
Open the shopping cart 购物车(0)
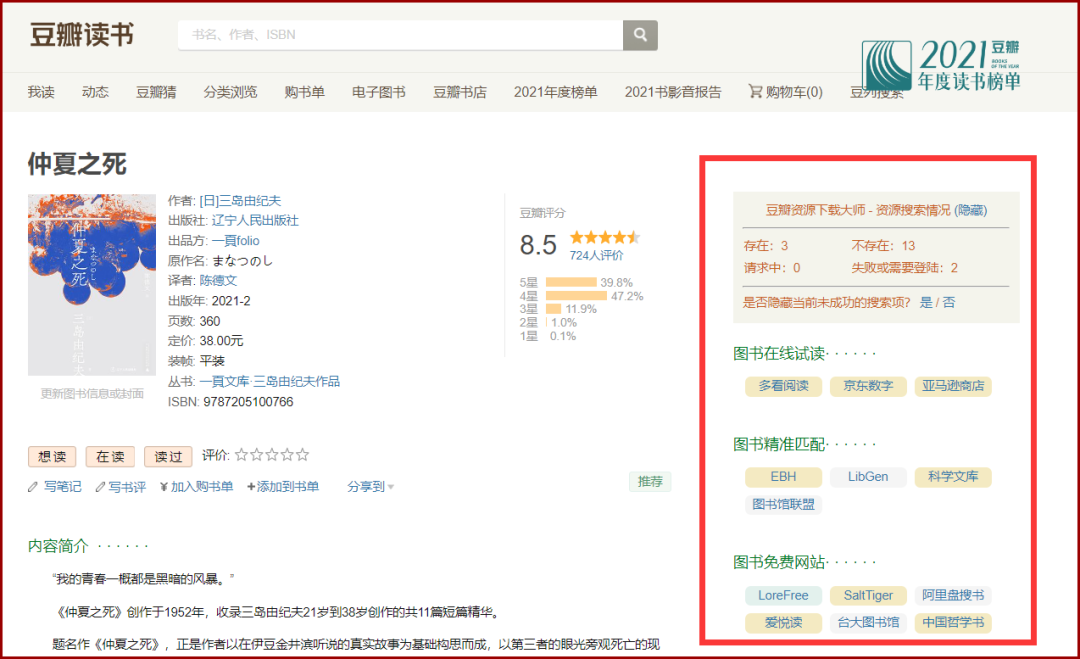coord(786,92)
